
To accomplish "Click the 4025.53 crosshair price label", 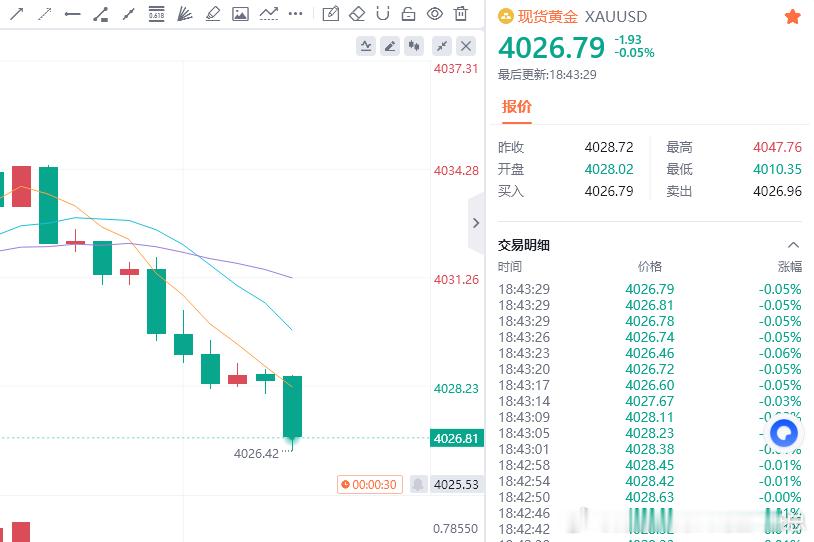I will [x=456, y=484].
